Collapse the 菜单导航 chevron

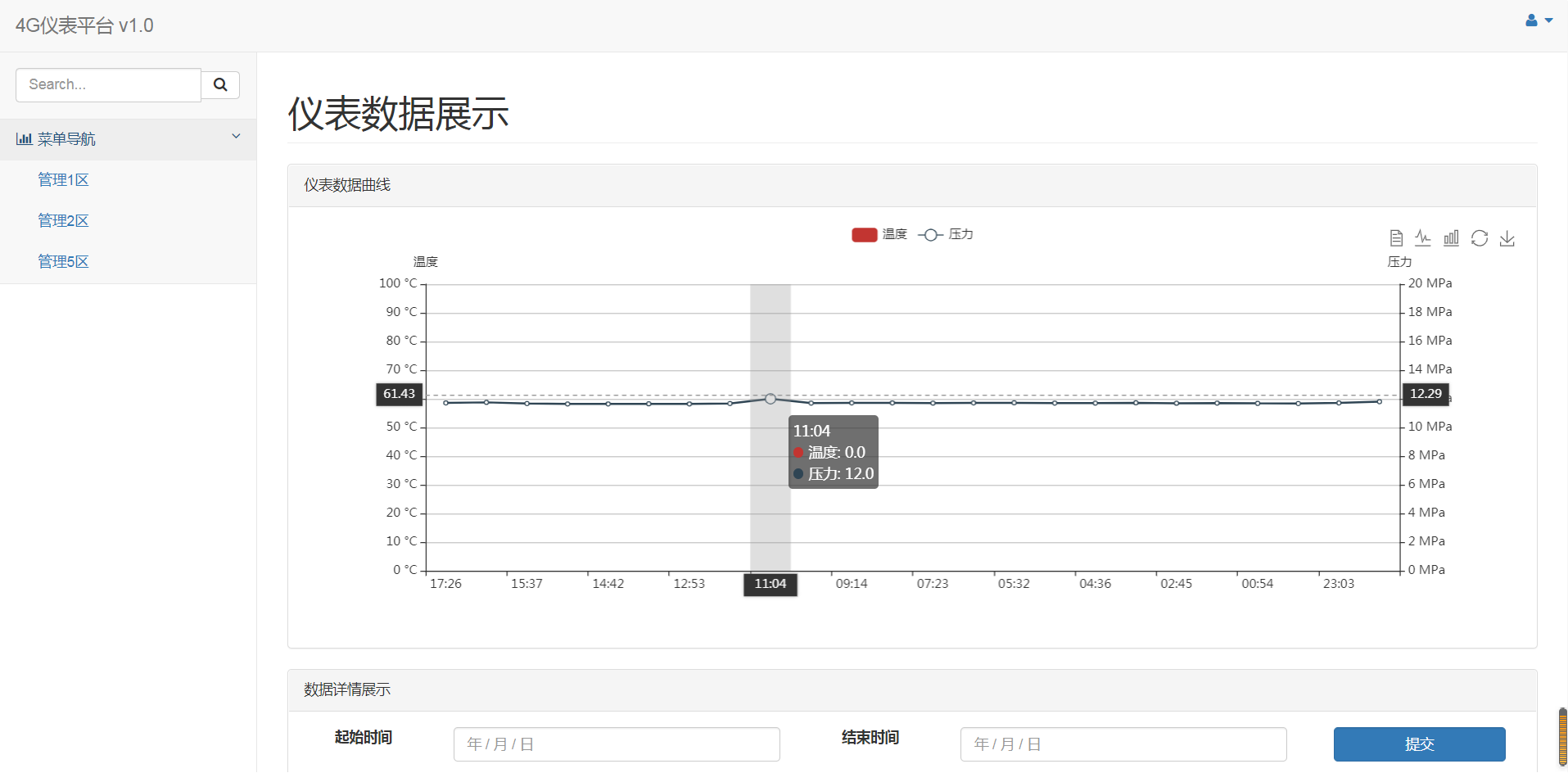pos(236,137)
